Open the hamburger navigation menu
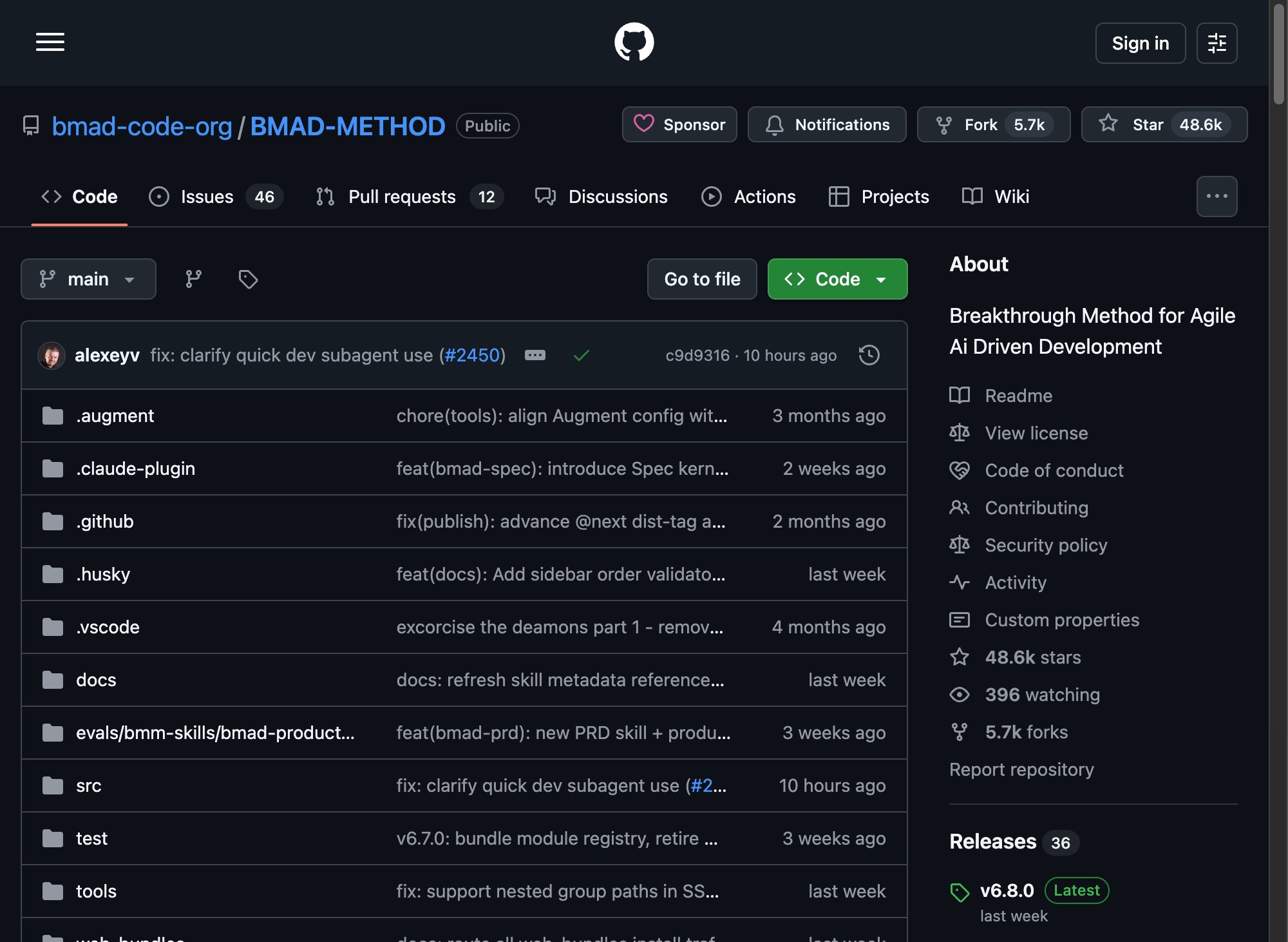Image resolution: width=1288 pixels, height=942 pixels. click(50, 43)
